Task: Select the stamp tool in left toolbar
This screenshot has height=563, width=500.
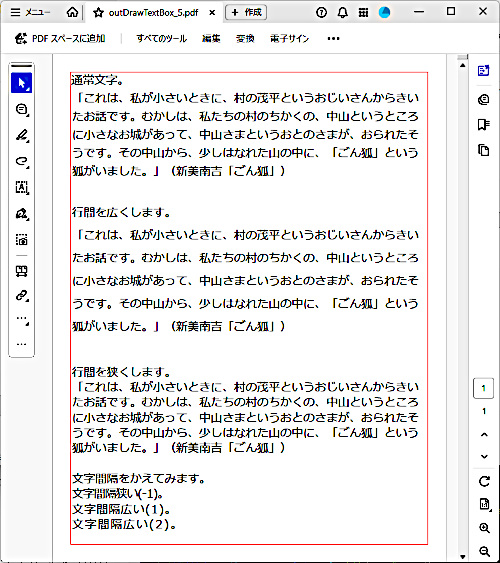Action: pyautogui.click(x=22, y=271)
